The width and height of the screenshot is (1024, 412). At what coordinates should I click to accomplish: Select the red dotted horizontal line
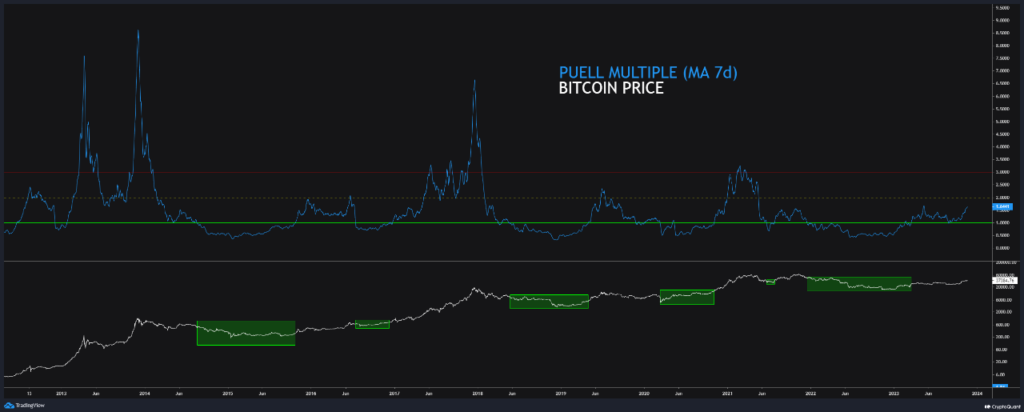pyautogui.click(x=496, y=172)
